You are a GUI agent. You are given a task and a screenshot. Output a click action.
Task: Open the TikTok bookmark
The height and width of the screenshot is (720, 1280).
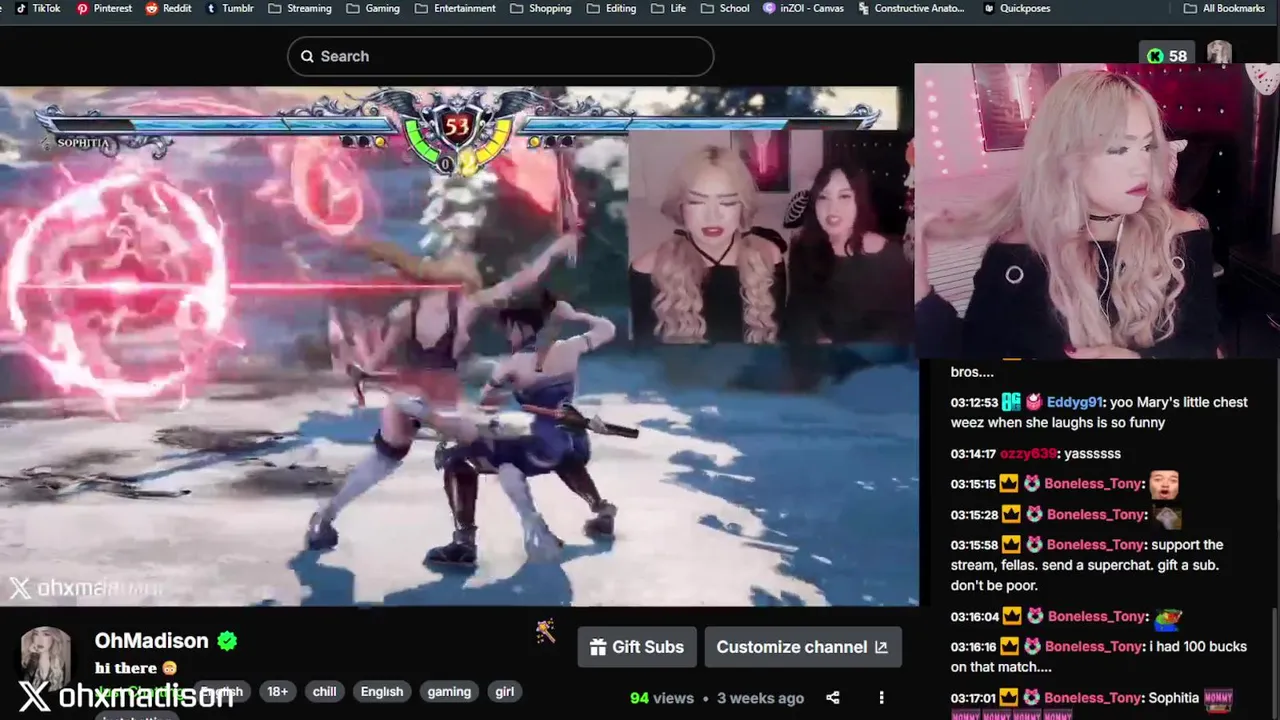coord(38,8)
